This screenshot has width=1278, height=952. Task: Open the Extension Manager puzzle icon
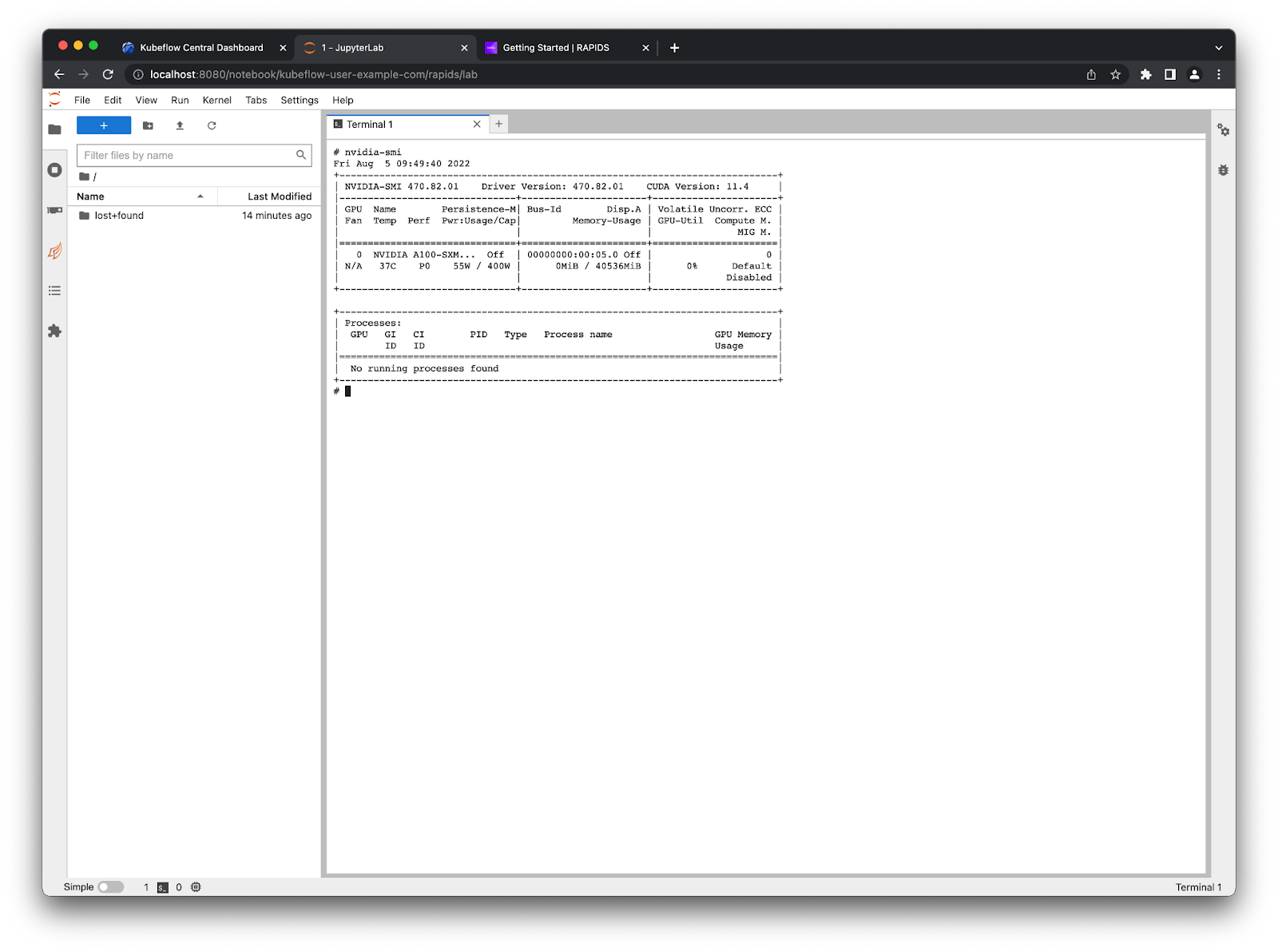click(x=54, y=331)
